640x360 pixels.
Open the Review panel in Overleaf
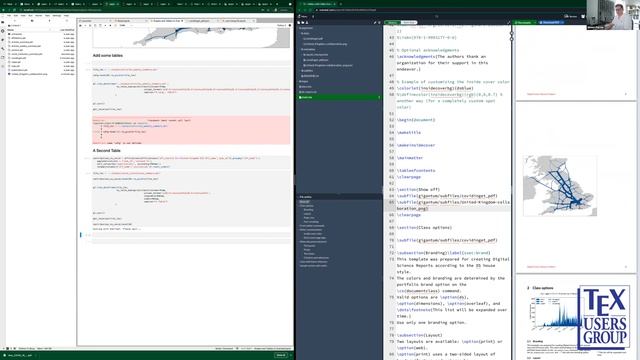coord(571,16)
